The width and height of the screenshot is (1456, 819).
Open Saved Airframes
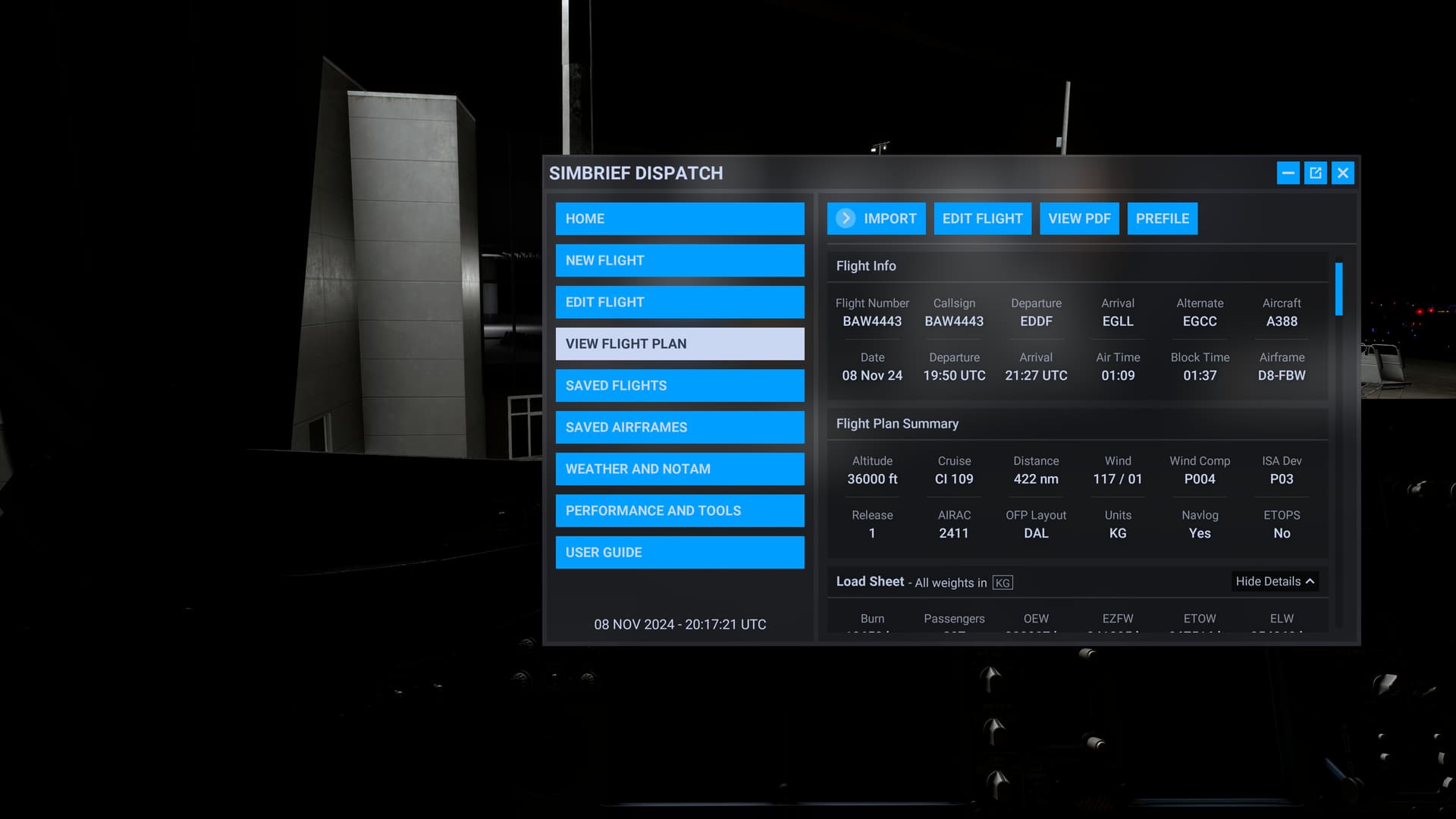[679, 427]
